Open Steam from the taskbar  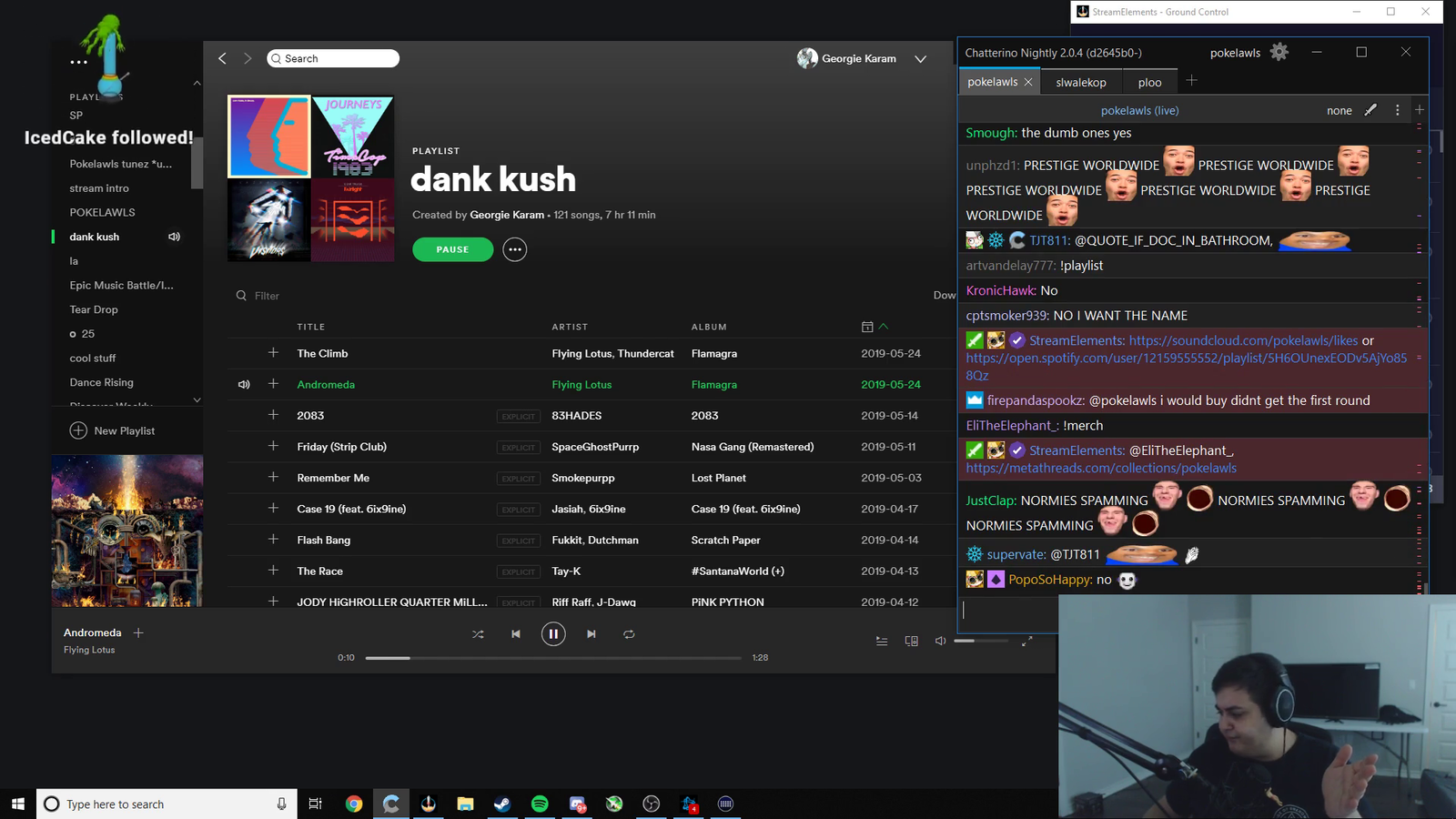pos(502,804)
